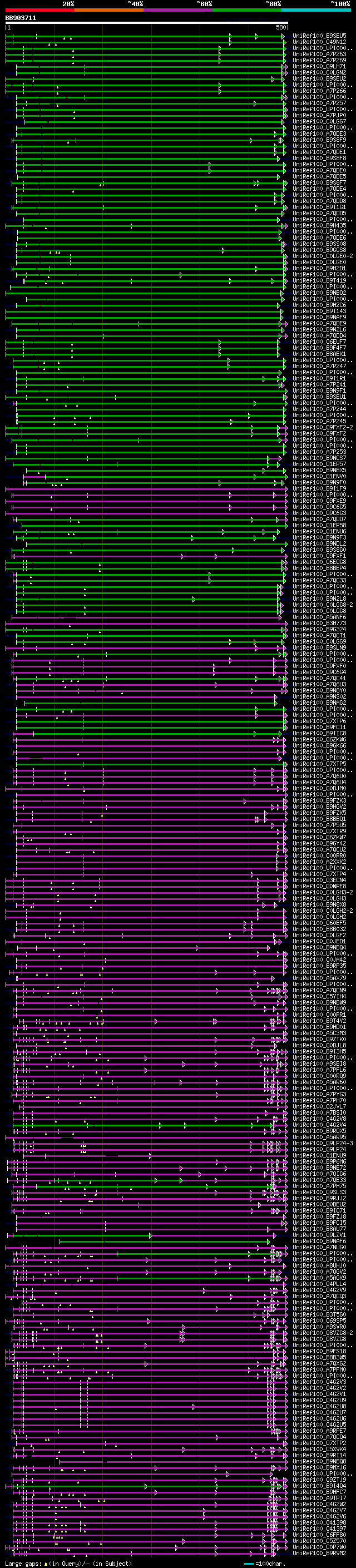Select hit label UniRef100_Q9FXF0
Image resolution: width=356 pixels, height=1568 pixels.
319,666
